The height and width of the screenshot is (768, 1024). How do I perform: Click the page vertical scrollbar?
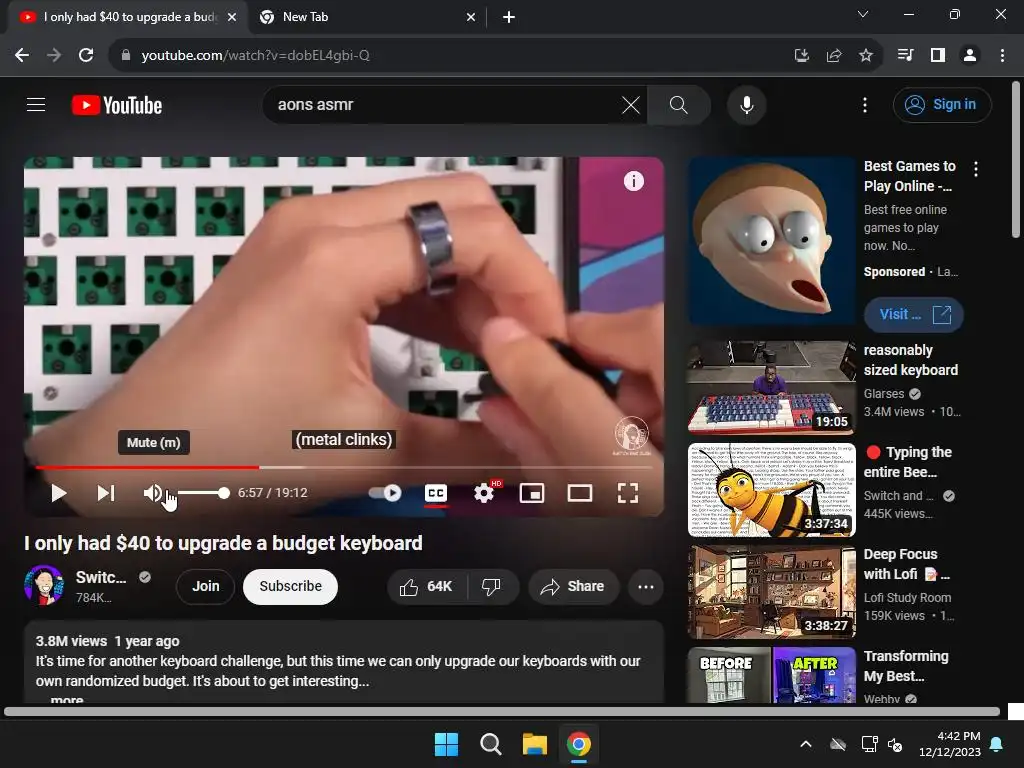tap(1016, 160)
